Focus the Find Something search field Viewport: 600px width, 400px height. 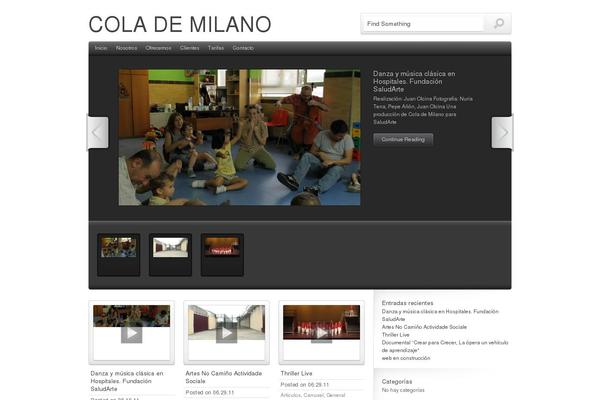(422, 24)
